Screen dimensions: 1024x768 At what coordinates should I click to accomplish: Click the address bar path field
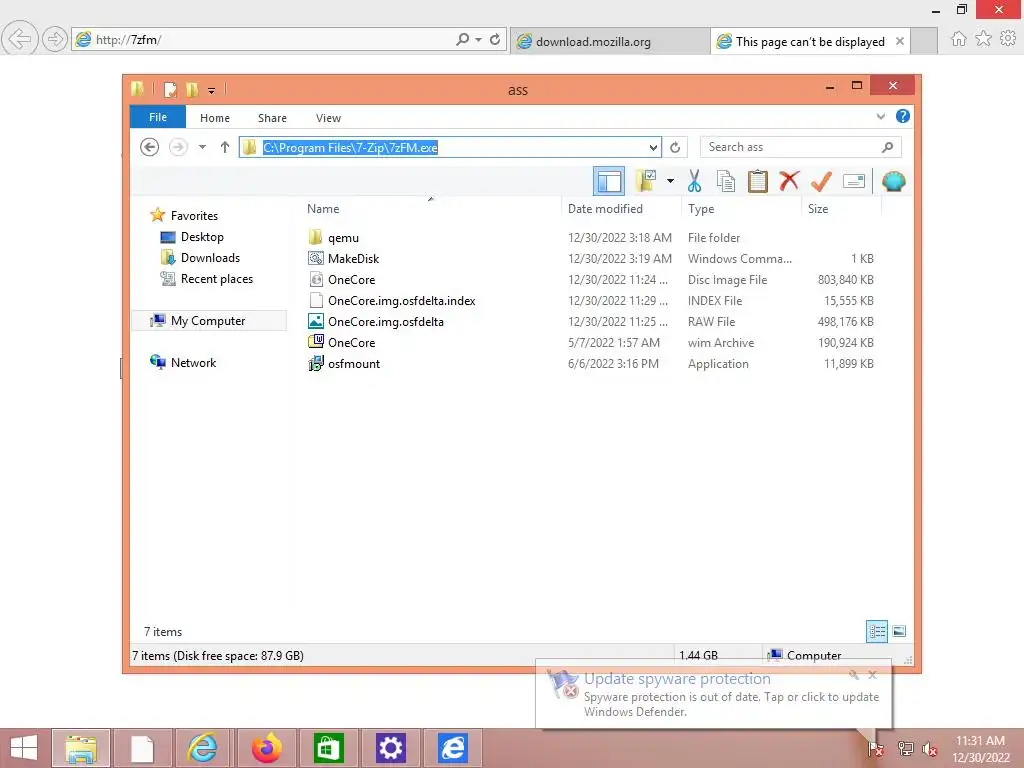tap(451, 147)
